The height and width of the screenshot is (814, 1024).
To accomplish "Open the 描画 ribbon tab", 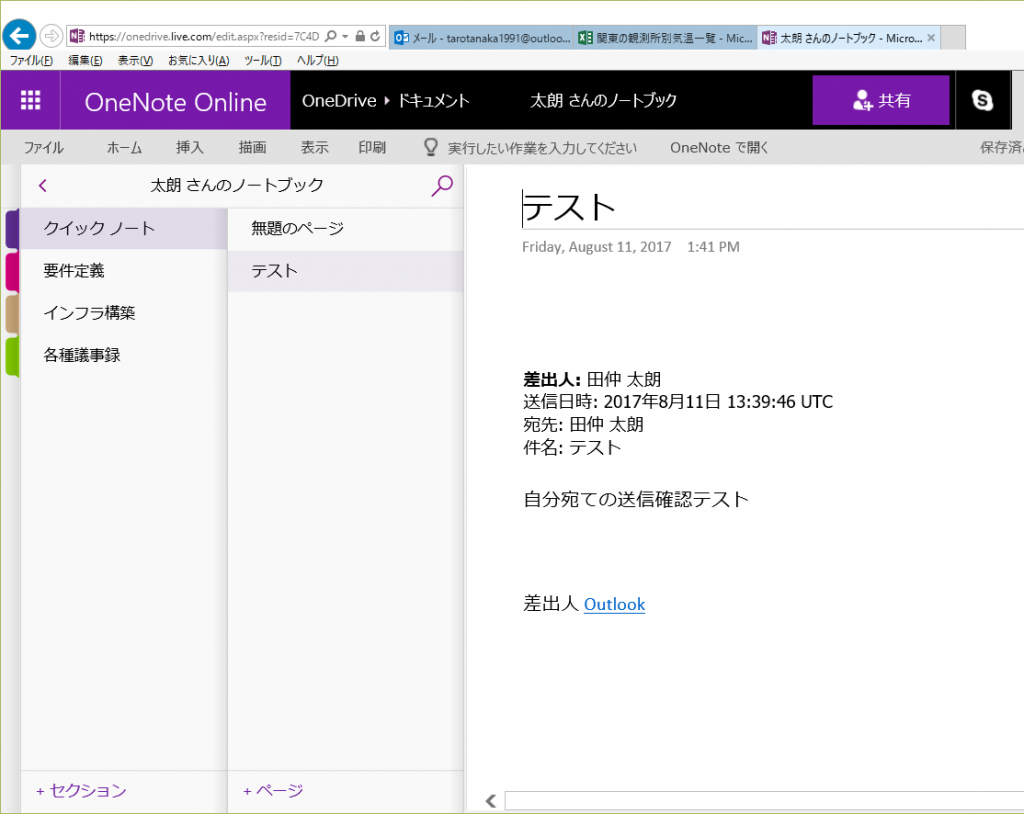I will (x=252, y=148).
